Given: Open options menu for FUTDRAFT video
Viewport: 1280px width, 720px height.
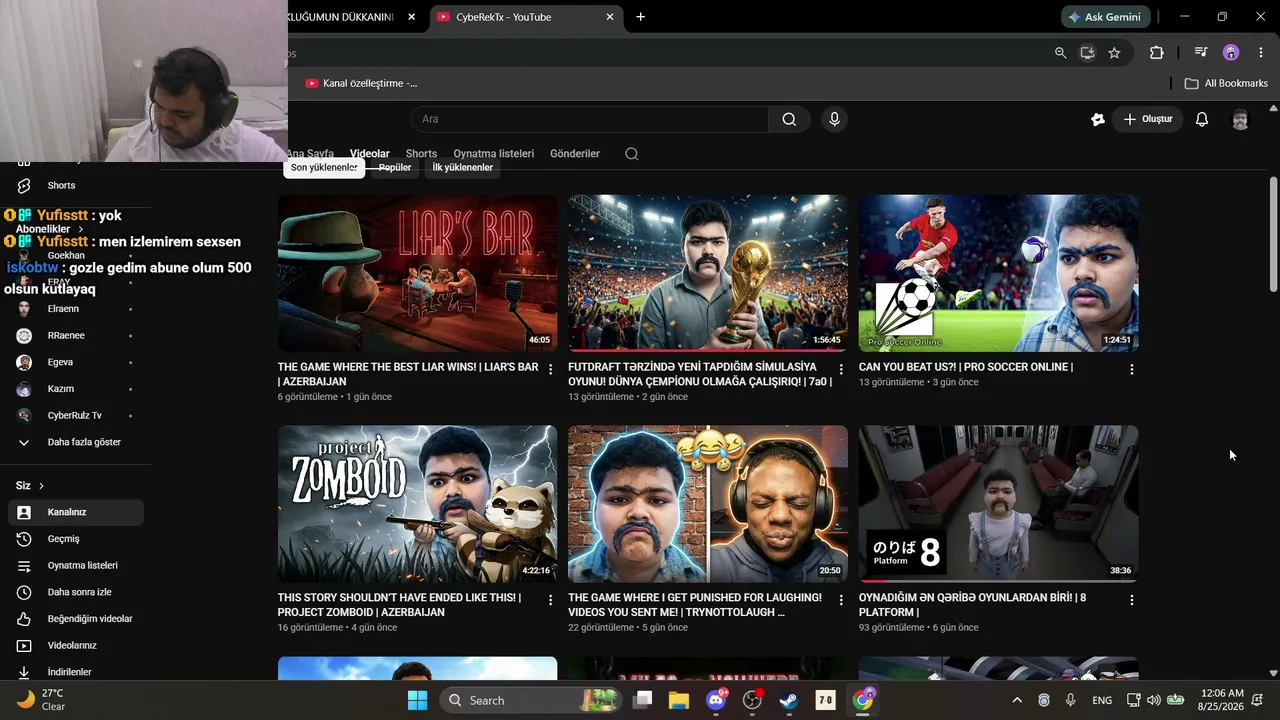Looking at the screenshot, I should pos(841,370).
